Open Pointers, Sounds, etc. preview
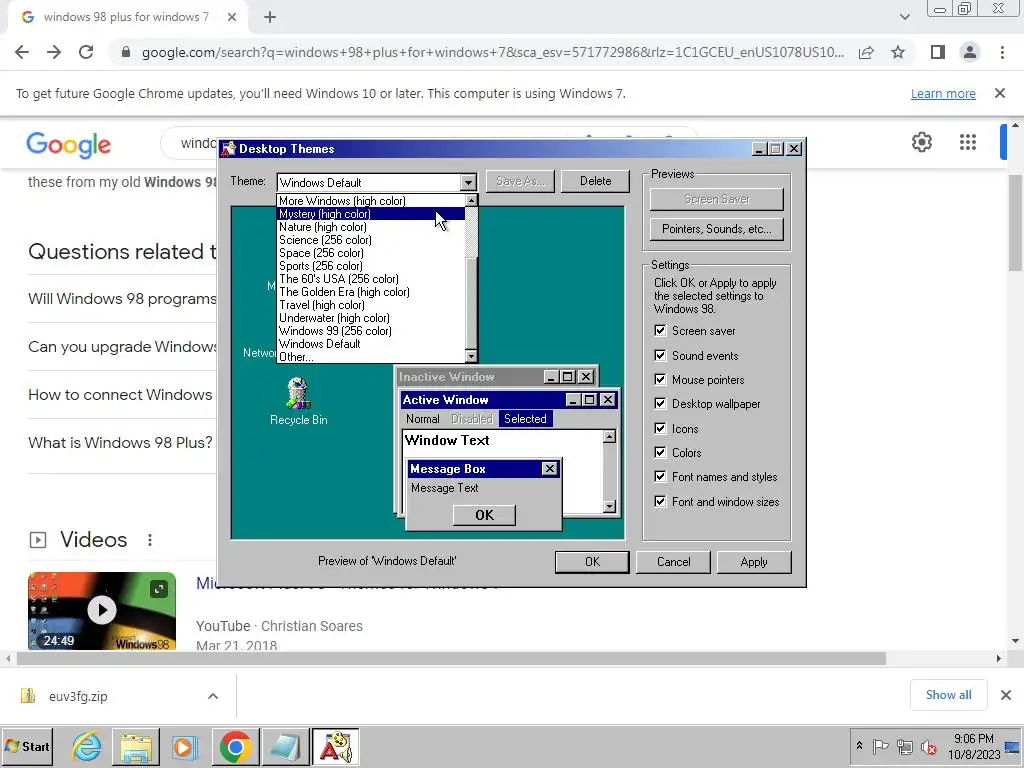The width and height of the screenshot is (1024, 768). point(716,229)
